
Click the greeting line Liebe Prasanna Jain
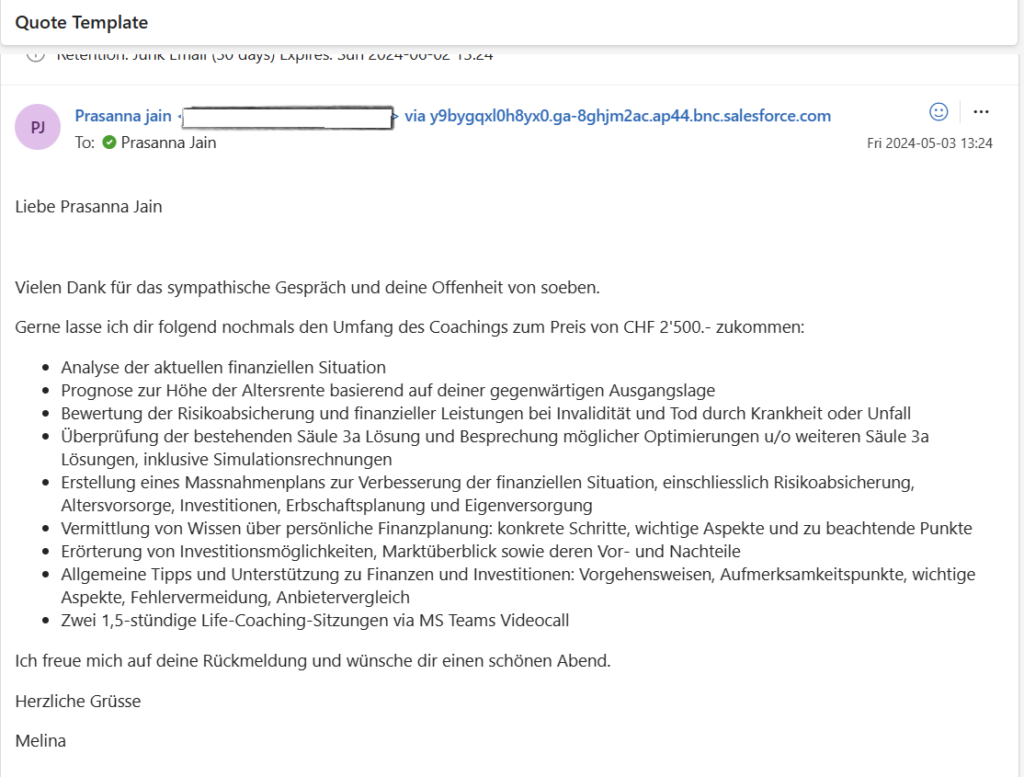tap(89, 207)
